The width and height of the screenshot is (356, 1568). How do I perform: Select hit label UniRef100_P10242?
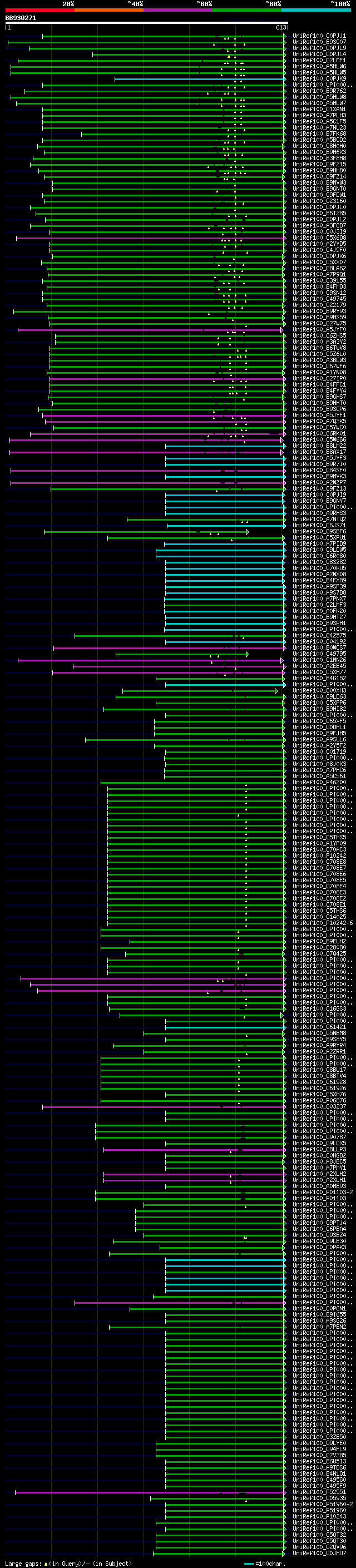coord(319,856)
